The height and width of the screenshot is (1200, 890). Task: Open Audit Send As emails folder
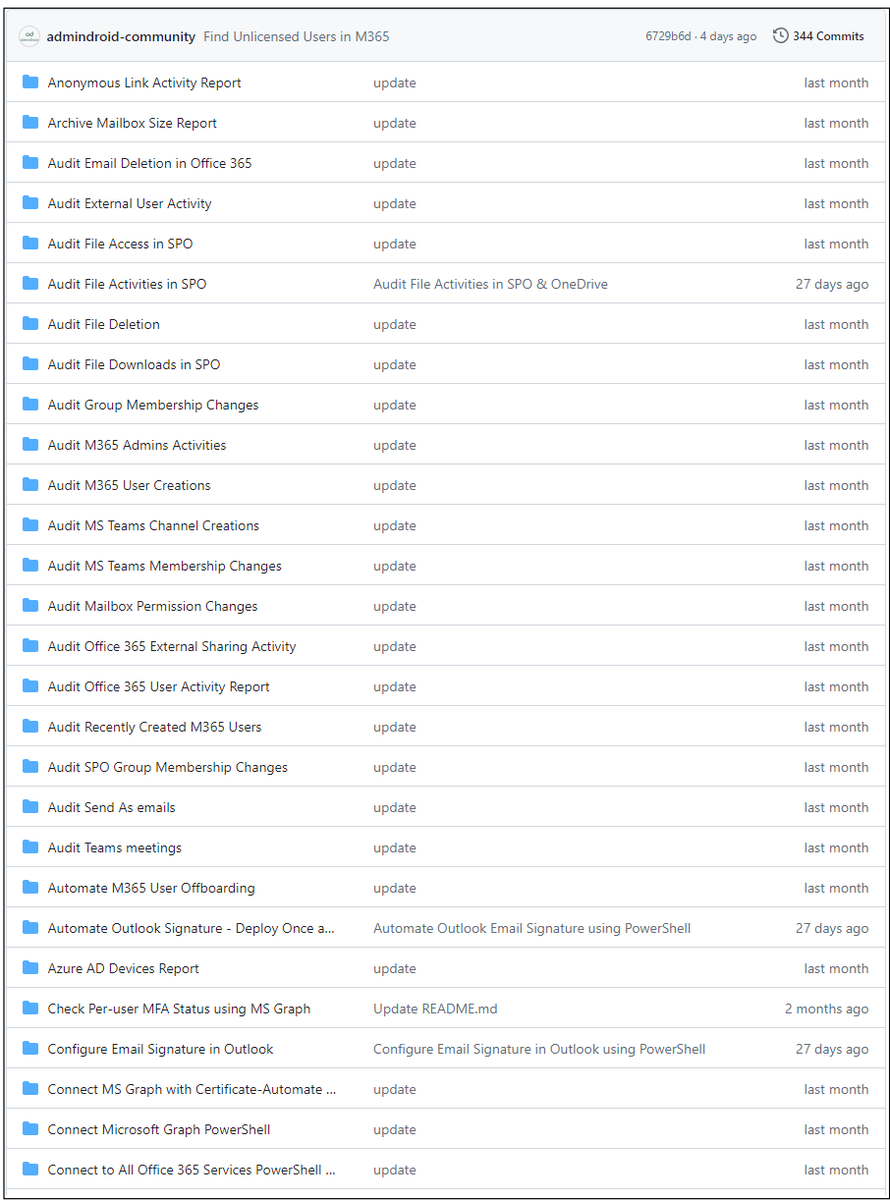[112, 807]
